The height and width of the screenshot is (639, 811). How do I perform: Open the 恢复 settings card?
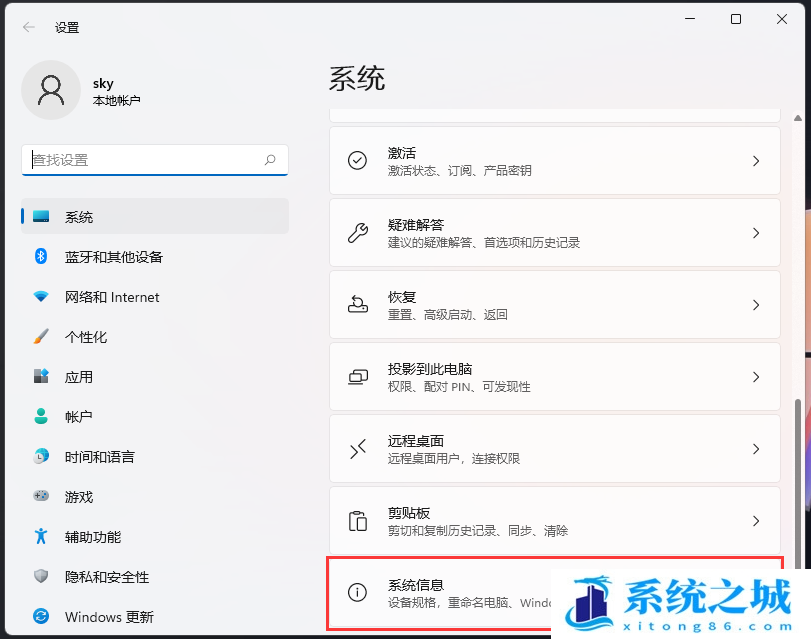(554, 305)
